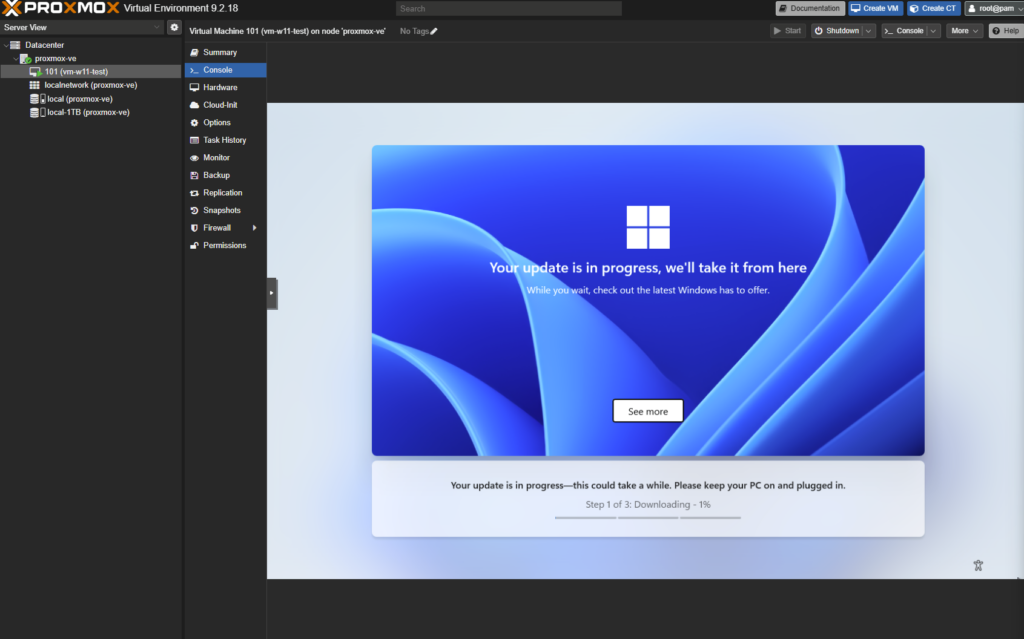Click the Snapshots history icon

coord(194,211)
